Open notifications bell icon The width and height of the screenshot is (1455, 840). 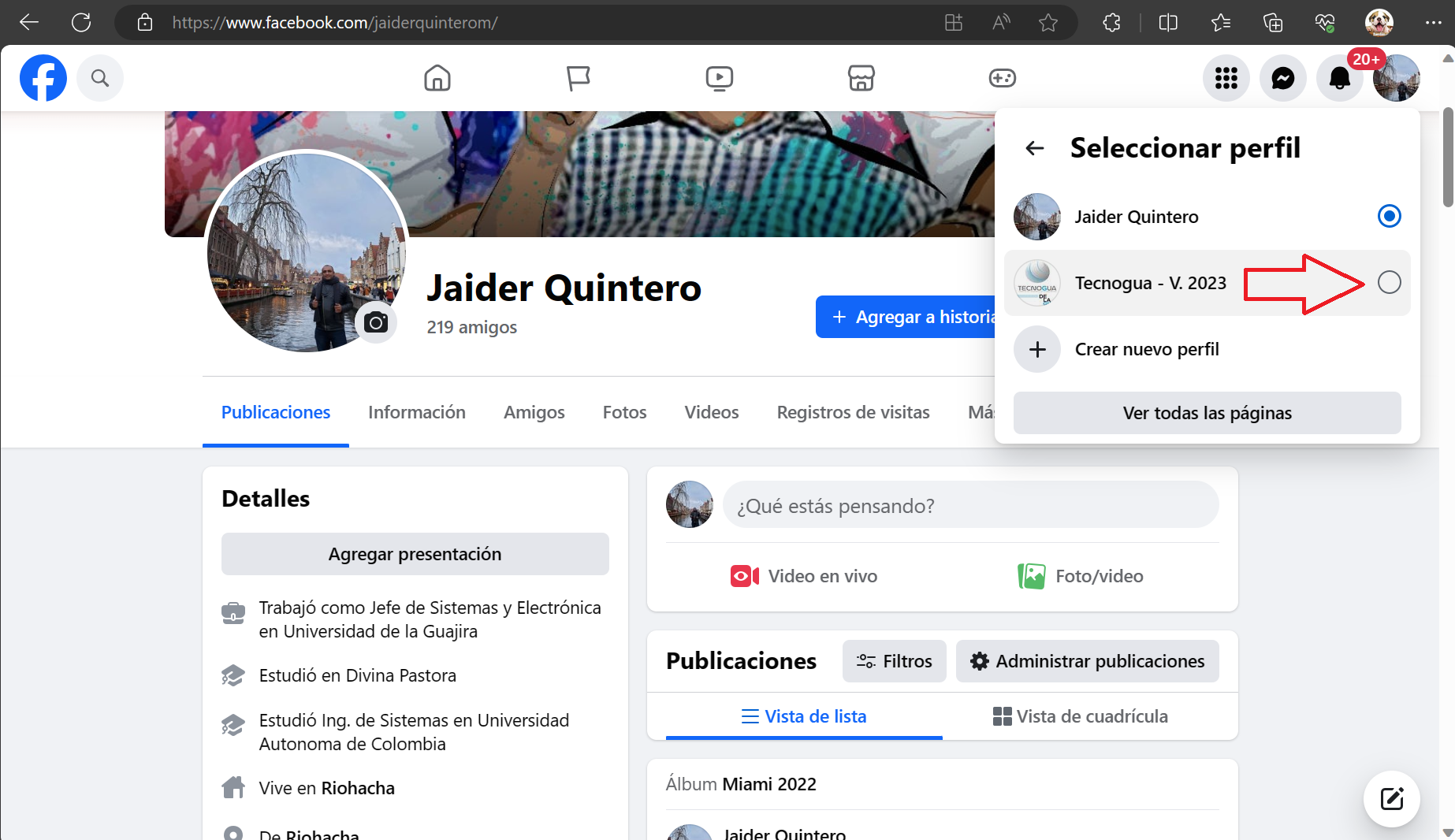[x=1339, y=78]
